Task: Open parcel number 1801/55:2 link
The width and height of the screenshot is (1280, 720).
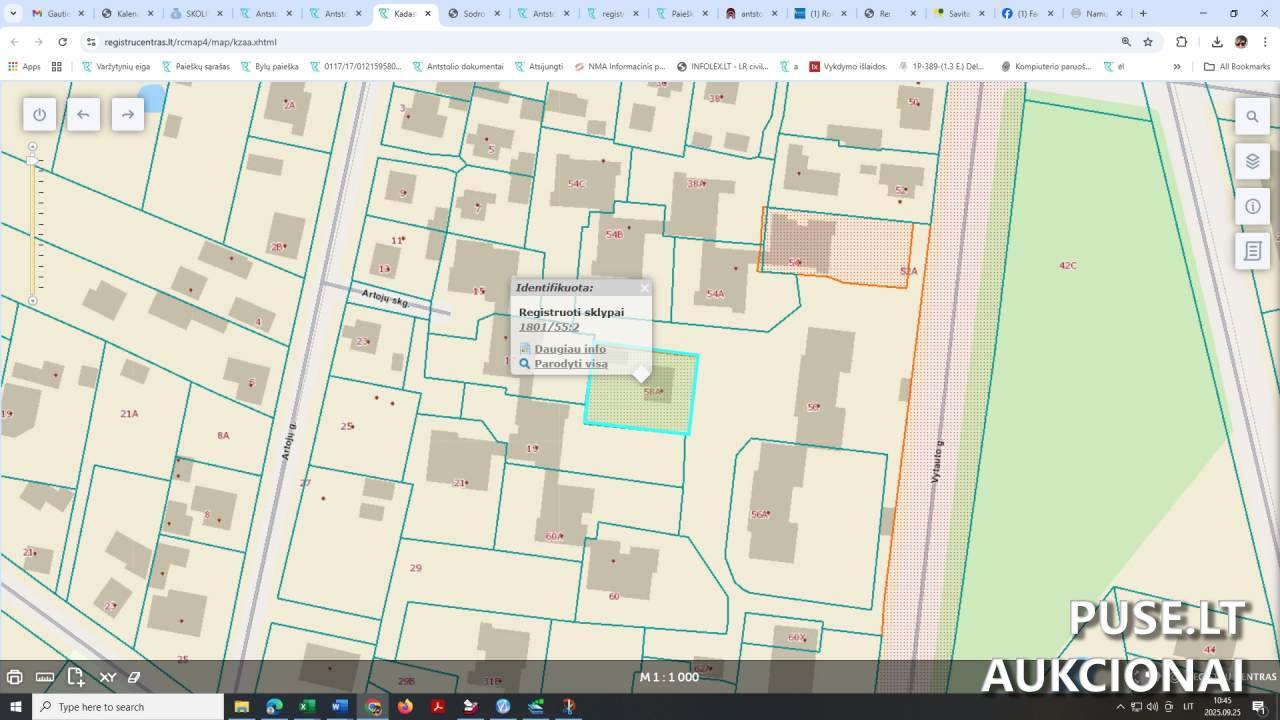Action: coord(548,327)
